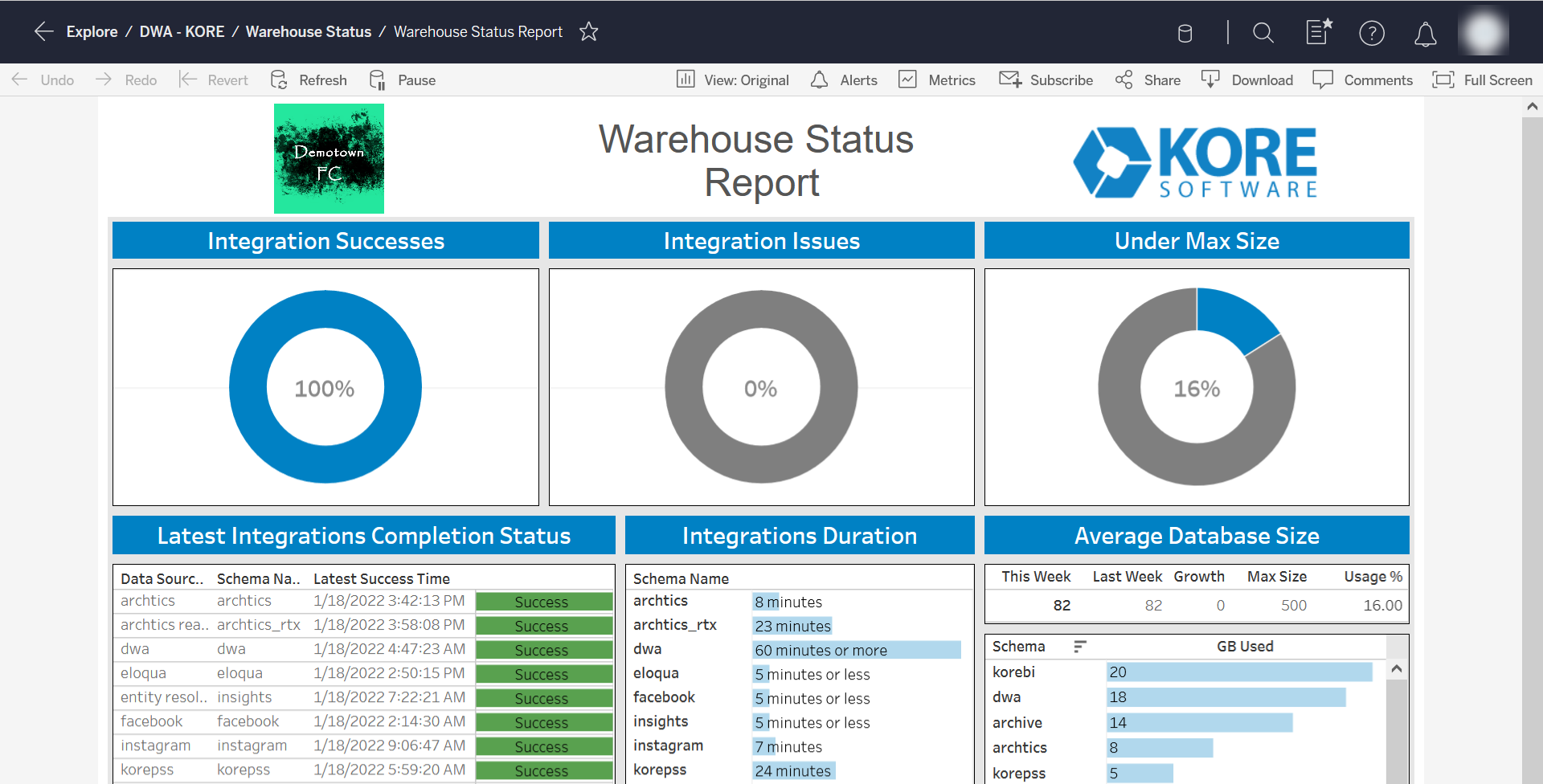The image size is (1543, 784).
Task: Click the Undo label
Action: point(57,80)
